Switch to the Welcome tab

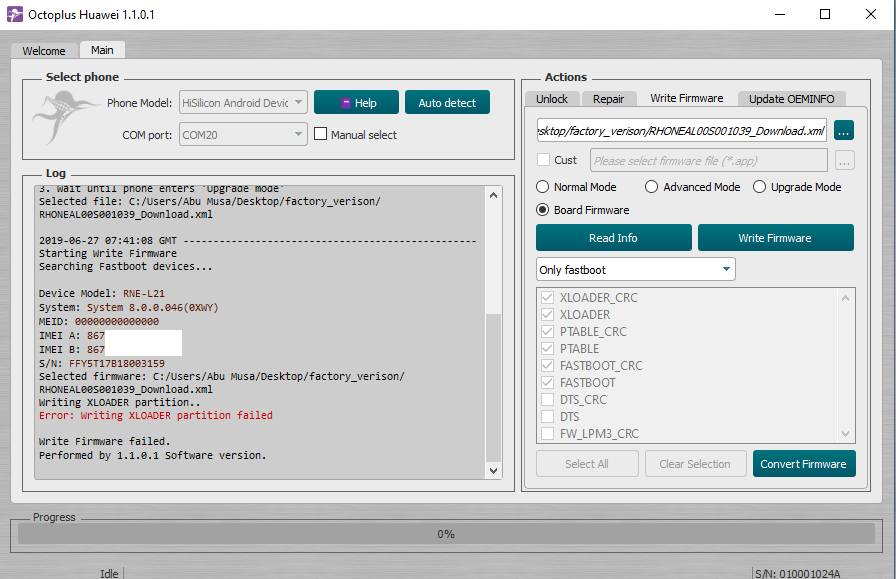click(43, 51)
